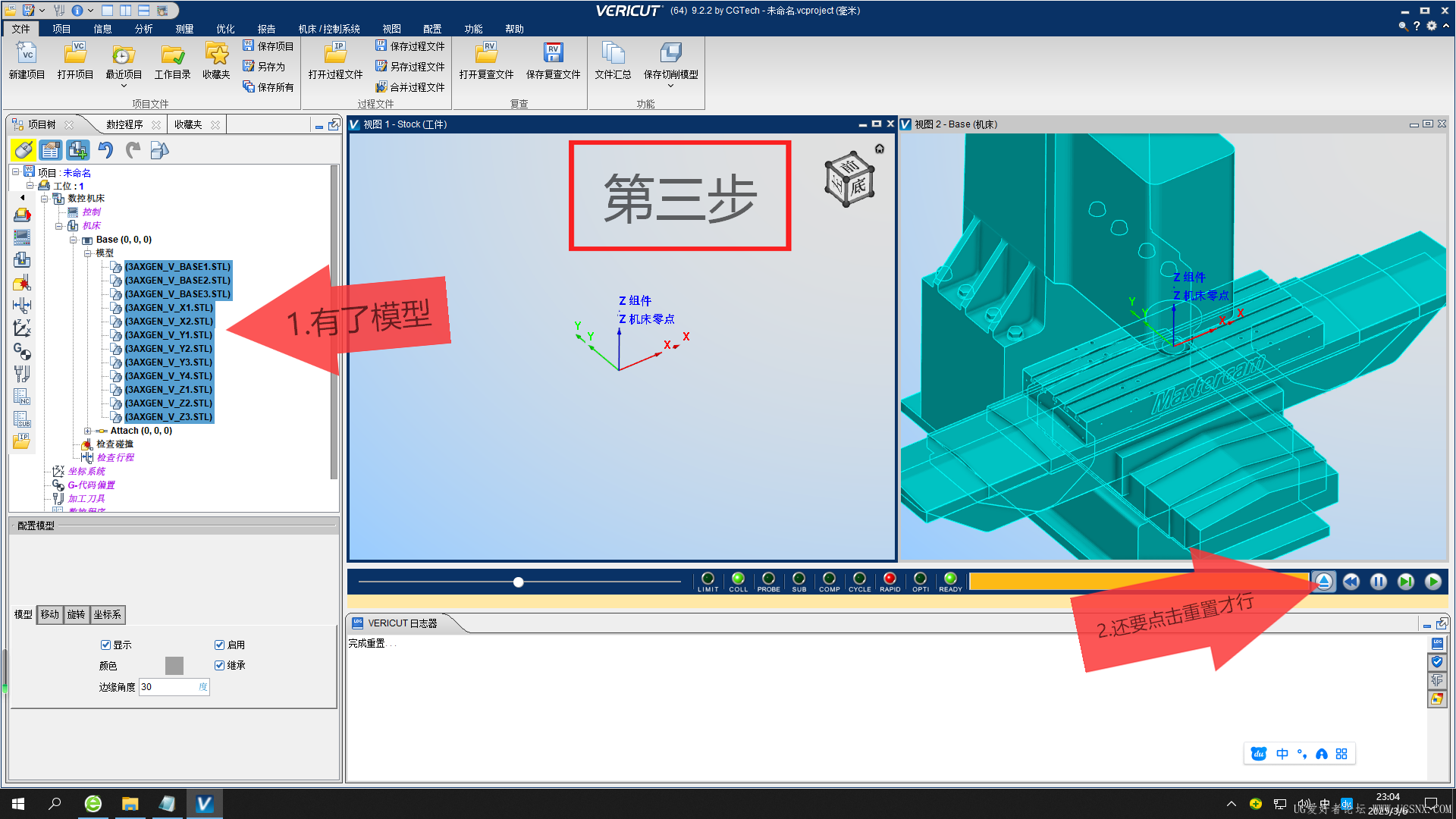
Task: Play simulation to end
Action: (1432, 582)
